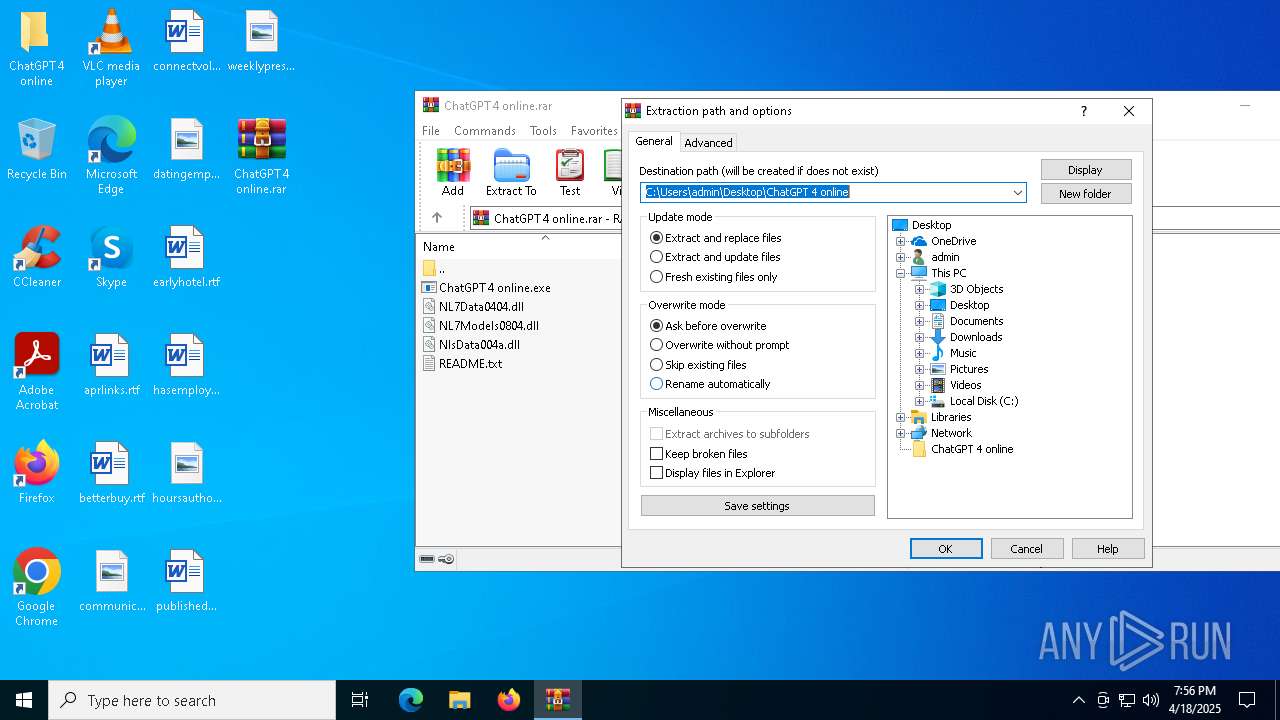The image size is (1280, 720).
Task: Open the Favorites menu in WinRAR
Action: tap(594, 131)
